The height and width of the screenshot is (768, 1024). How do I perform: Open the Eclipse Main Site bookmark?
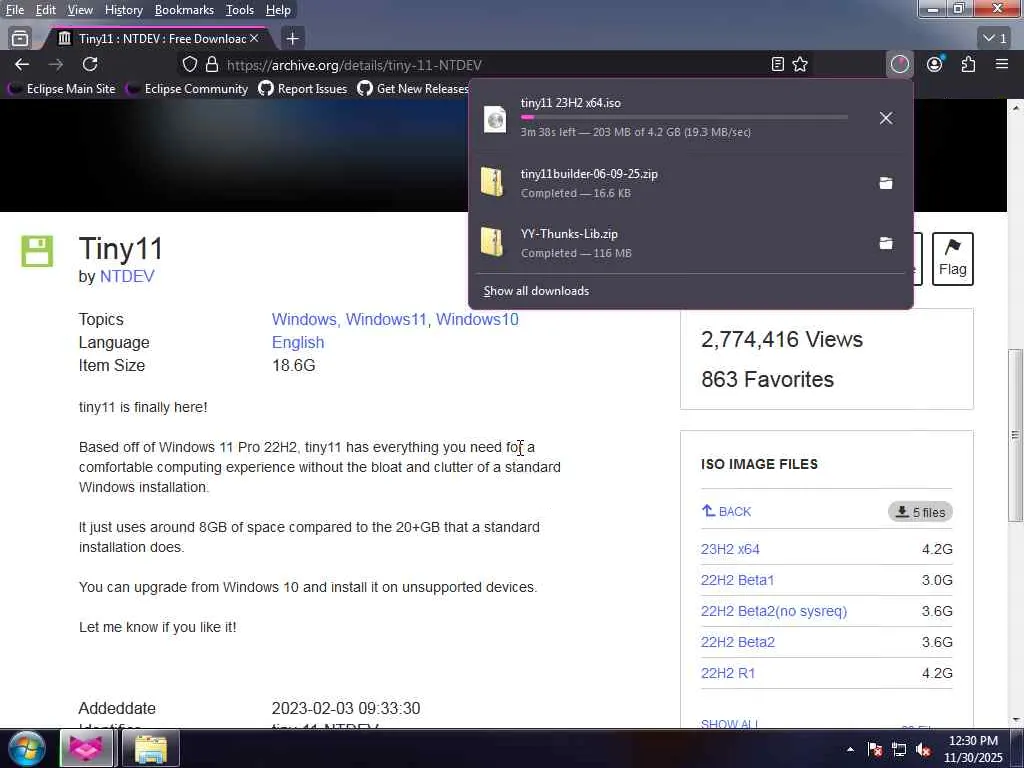(63, 88)
